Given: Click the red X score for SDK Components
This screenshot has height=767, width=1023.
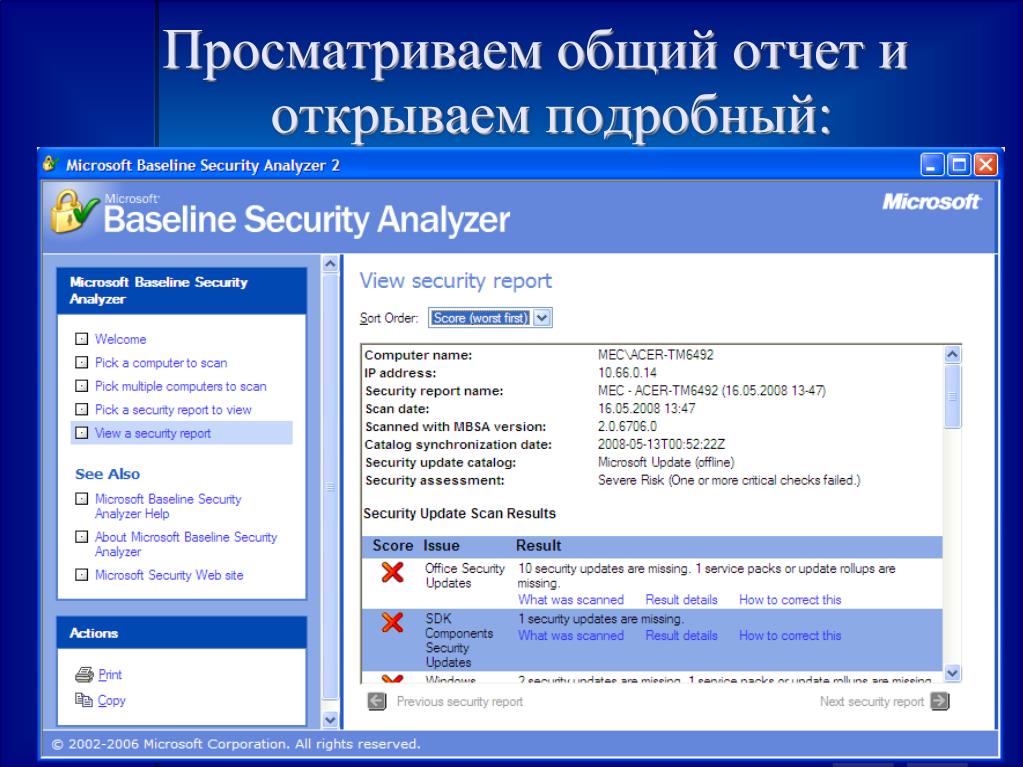Looking at the screenshot, I should click(x=392, y=622).
